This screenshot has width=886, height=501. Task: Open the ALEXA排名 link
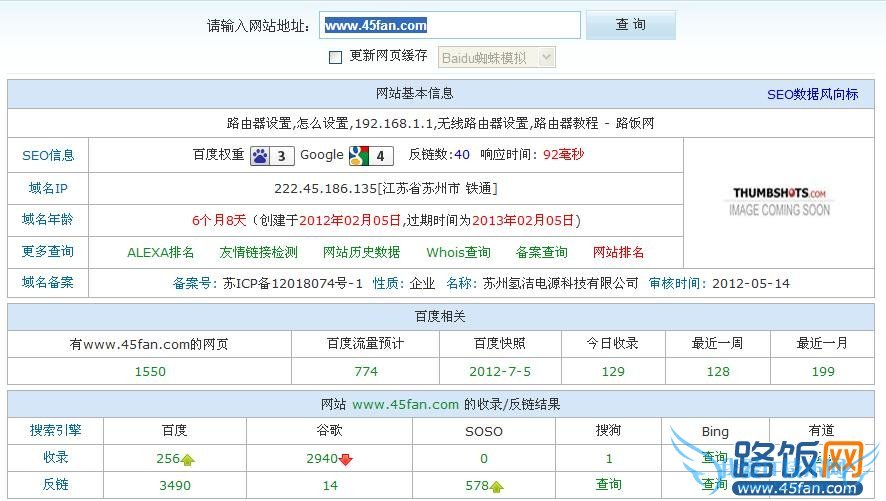point(160,252)
